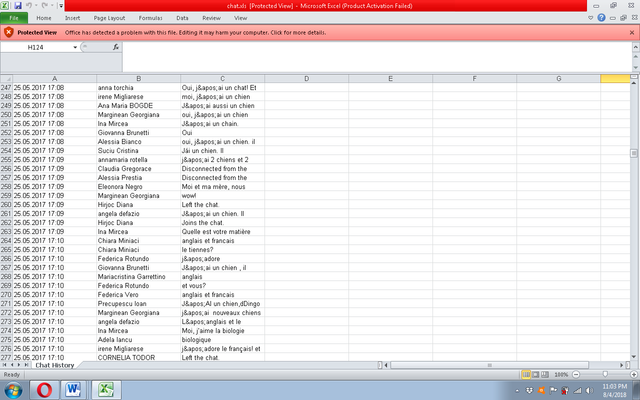Click the vertical scrollbar thumb
The height and width of the screenshot is (400, 640).
click(634, 153)
